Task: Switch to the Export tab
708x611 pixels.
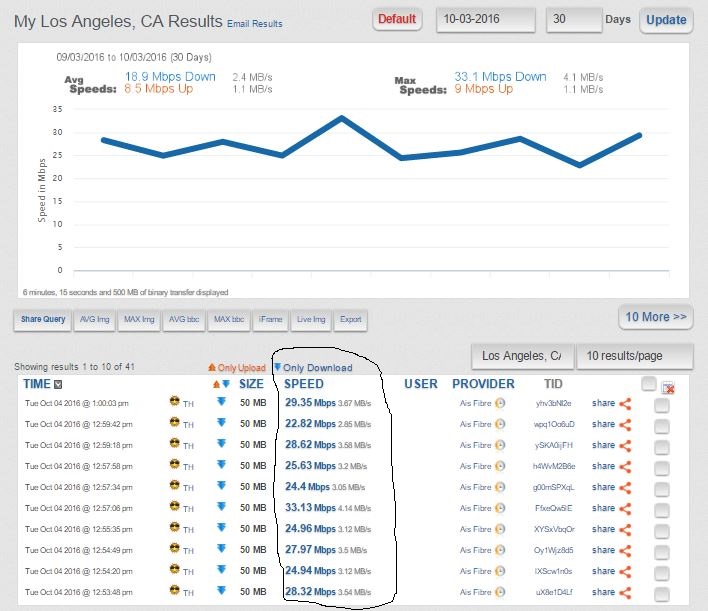Action: point(350,319)
